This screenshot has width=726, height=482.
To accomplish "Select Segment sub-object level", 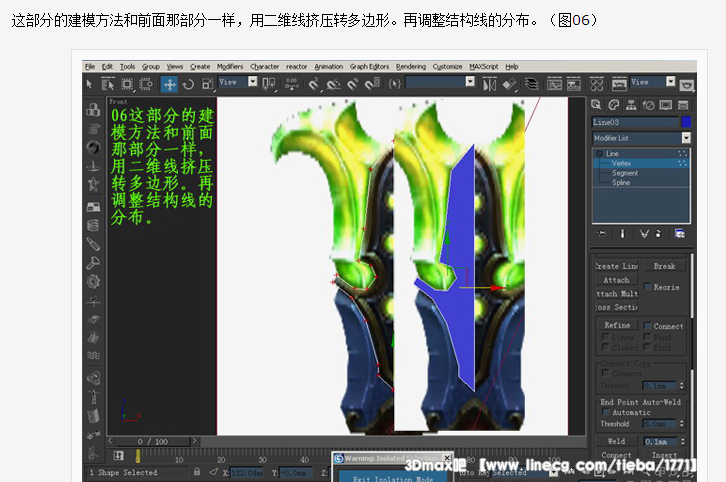I will pos(625,173).
